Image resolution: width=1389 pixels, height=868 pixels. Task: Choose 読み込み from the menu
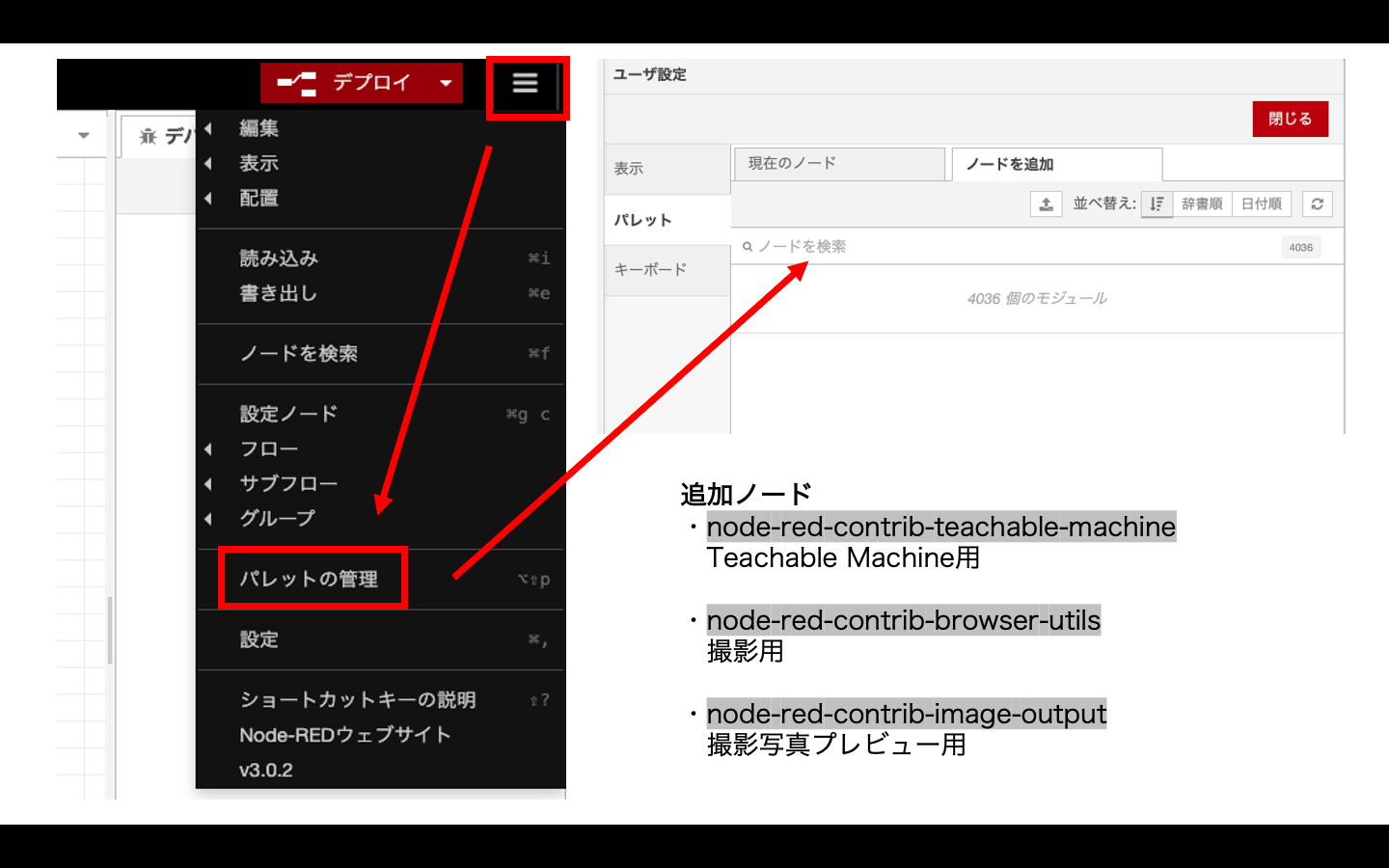[380, 258]
